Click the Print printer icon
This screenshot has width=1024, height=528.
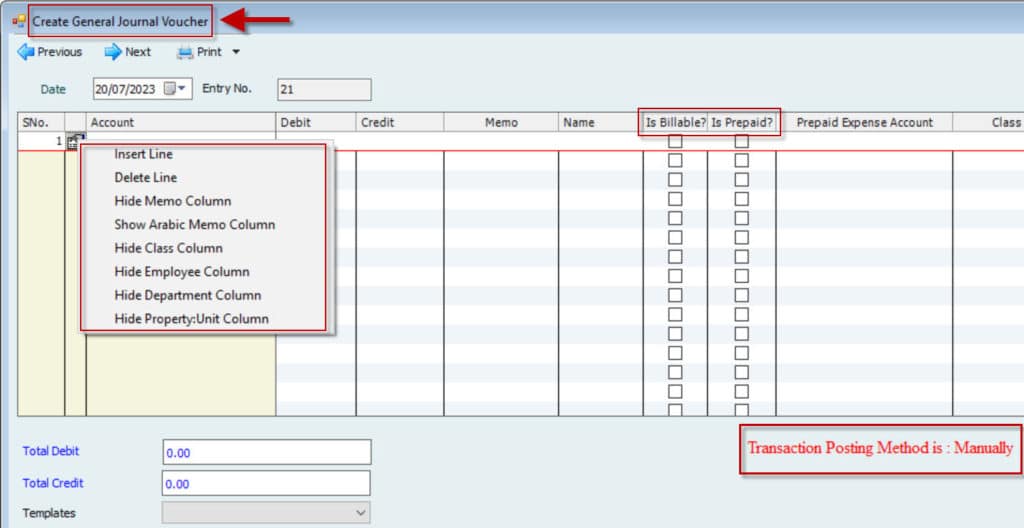[x=185, y=52]
